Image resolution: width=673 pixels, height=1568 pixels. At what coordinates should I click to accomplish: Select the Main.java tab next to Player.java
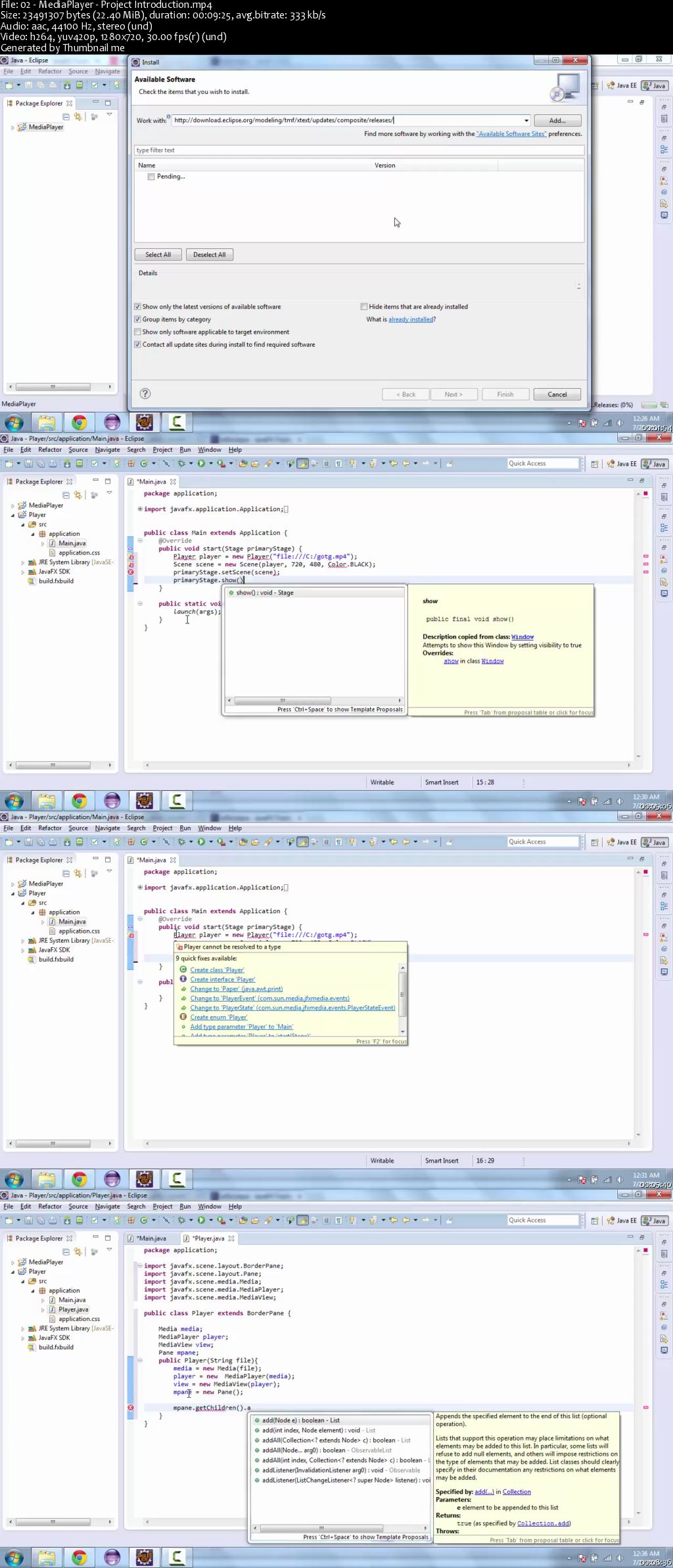click(x=151, y=1238)
